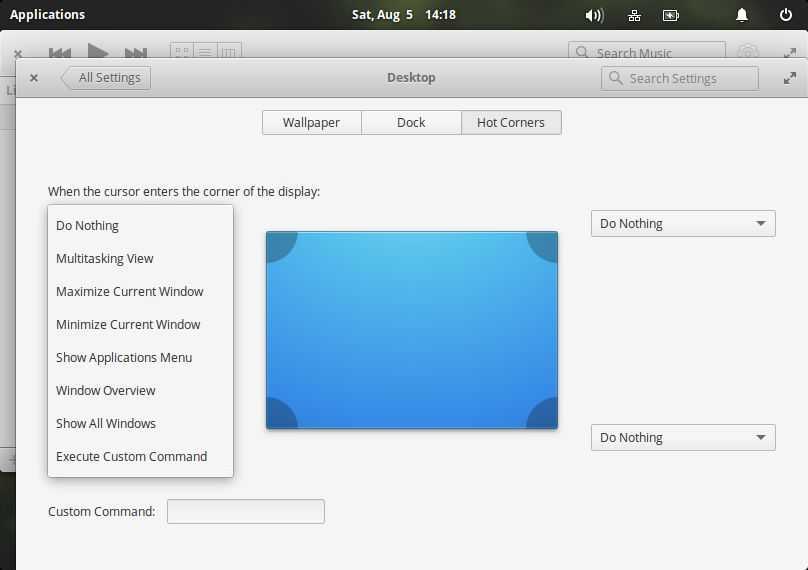
Task: Expand the bottom-right corner Do Nothing dropdown
Action: point(683,438)
